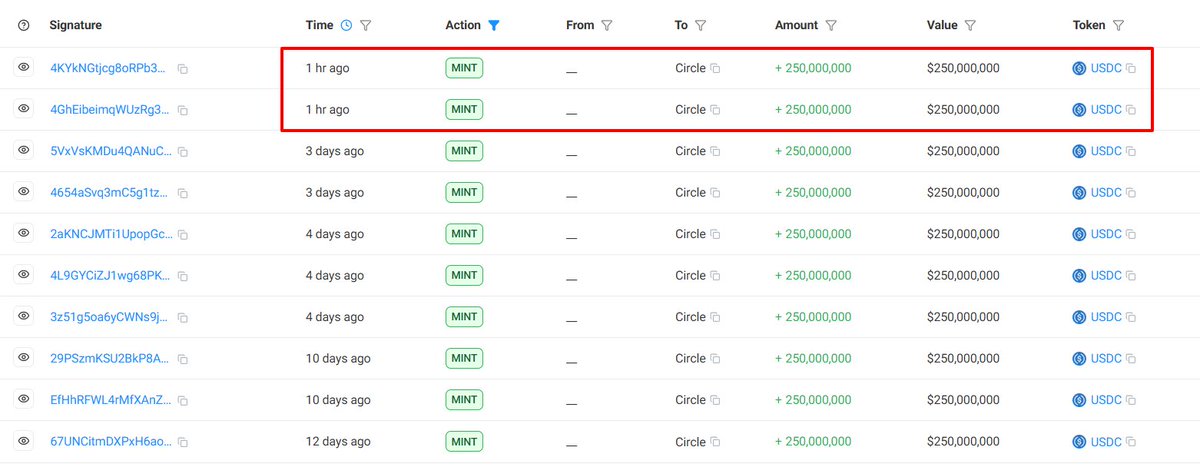The width and height of the screenshot is (1200, 467).
Task: Copy signature 67UNCitmDXPxH6ao to clipboard
Action: [x=182, y=442]
